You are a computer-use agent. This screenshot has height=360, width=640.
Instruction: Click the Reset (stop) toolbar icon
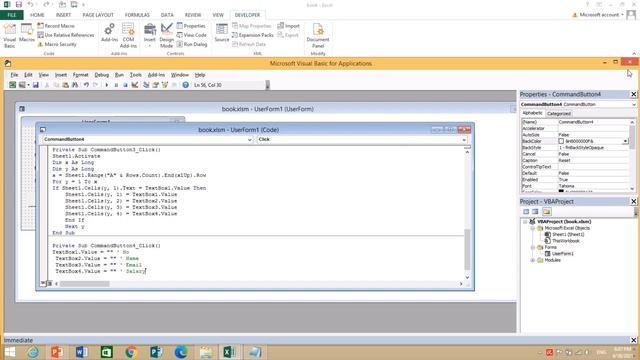click(125, 85)
